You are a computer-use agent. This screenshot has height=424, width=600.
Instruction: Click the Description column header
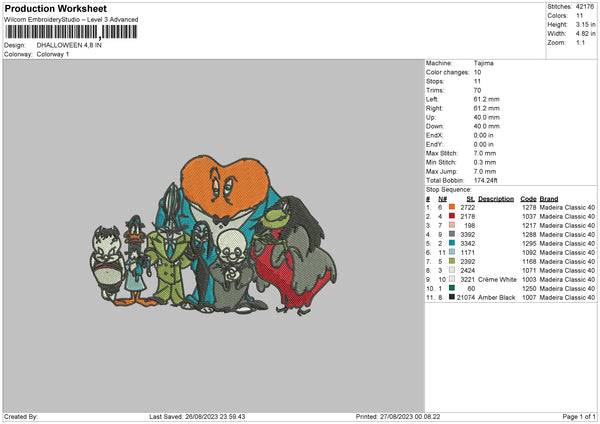click(496, 198)
